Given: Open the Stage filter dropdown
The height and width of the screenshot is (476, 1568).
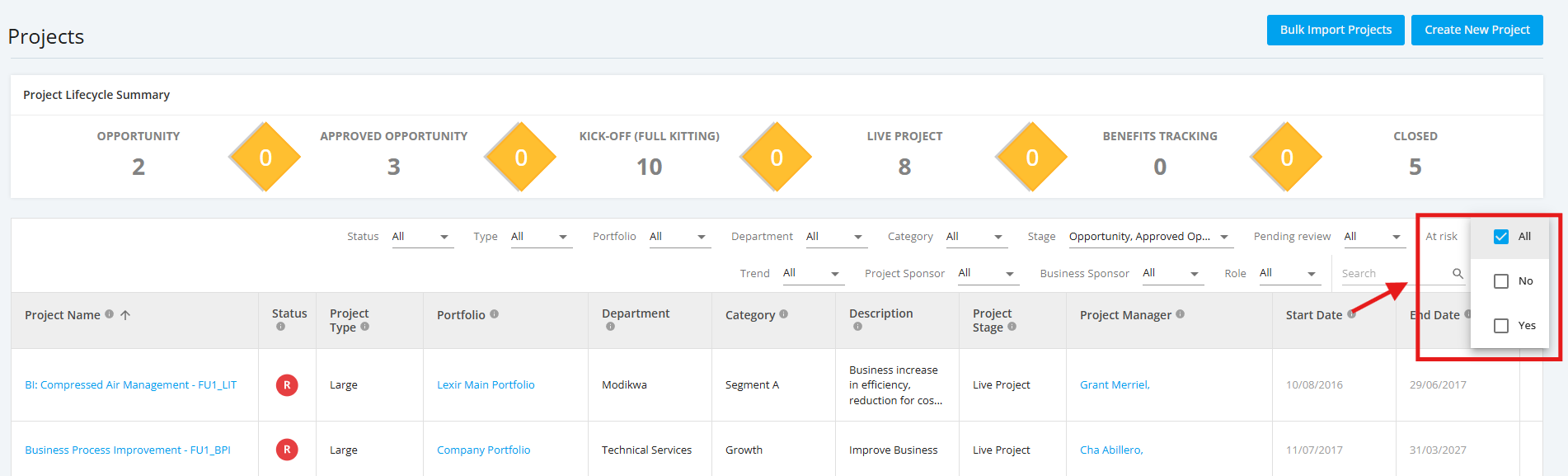Looking at the screenshot, I should (x=1149, y=237).
